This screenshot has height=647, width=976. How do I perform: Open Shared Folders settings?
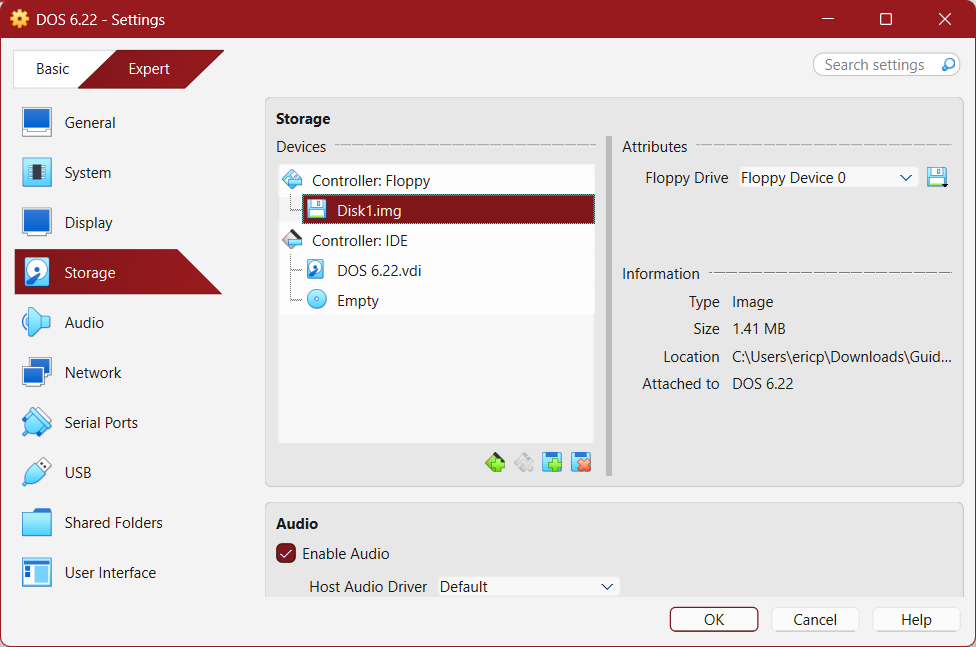point(113,523)
